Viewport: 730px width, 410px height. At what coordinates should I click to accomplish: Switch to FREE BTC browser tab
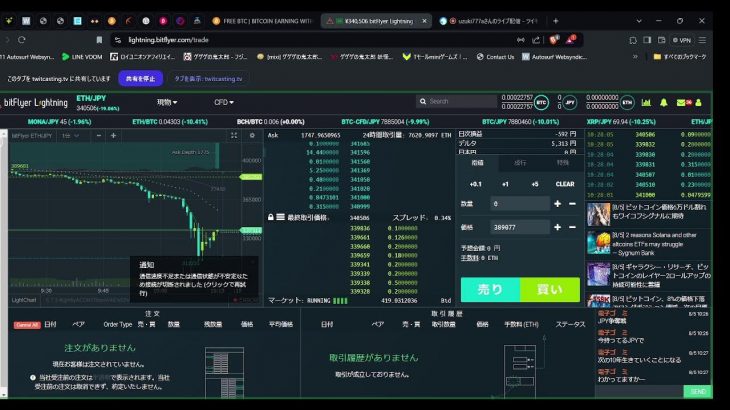point(262,21)
